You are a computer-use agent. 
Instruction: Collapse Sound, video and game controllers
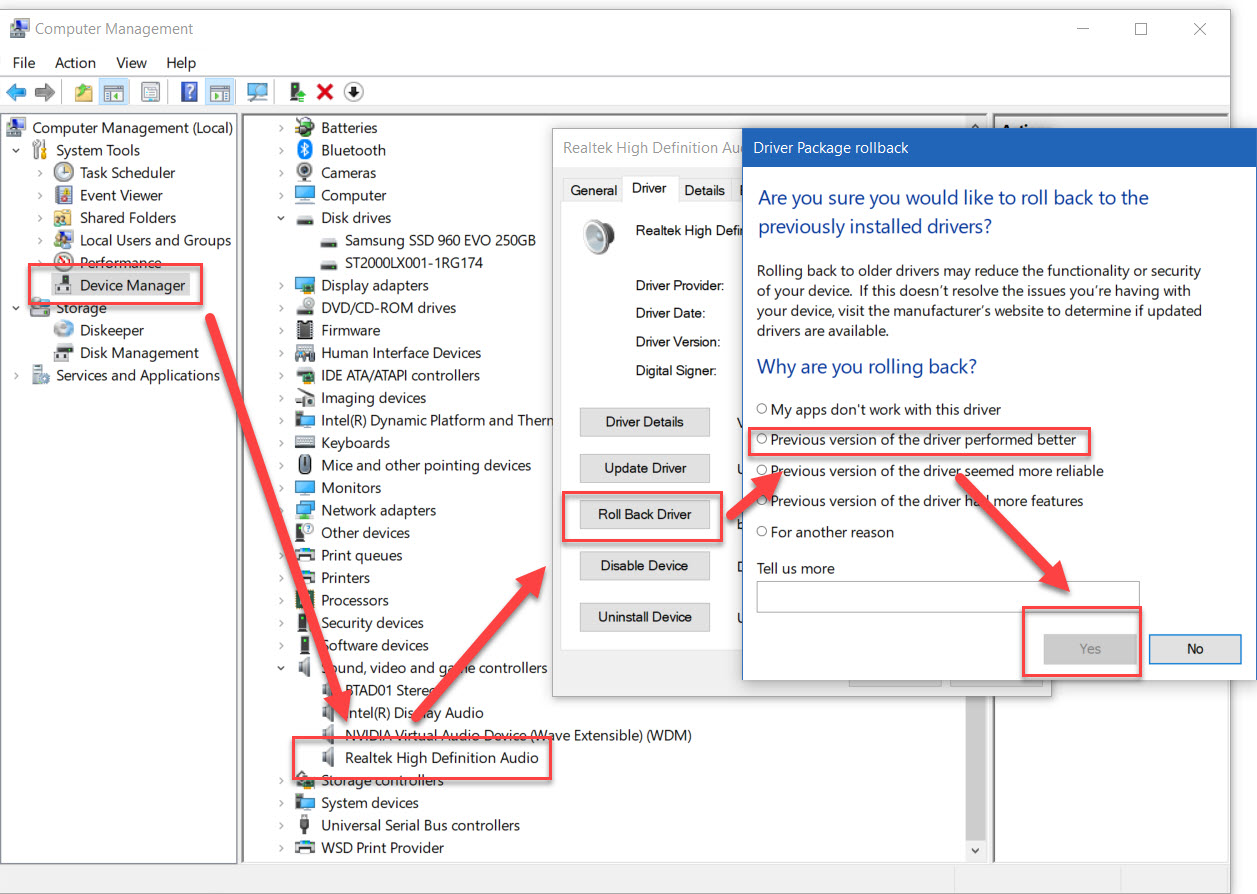click(x=281, y=668)
